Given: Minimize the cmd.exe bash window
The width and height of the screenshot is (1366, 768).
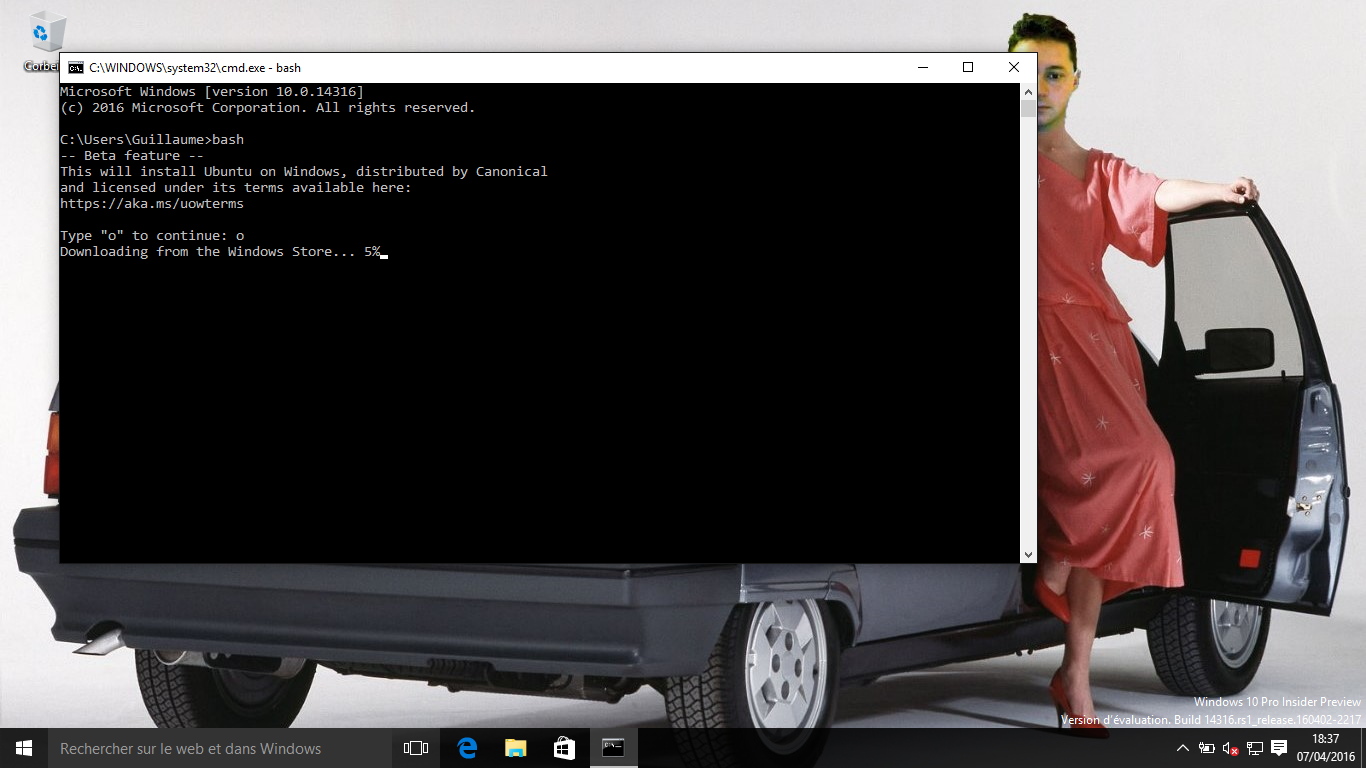Looking at the screenshot, I should (x=922, y=67).
